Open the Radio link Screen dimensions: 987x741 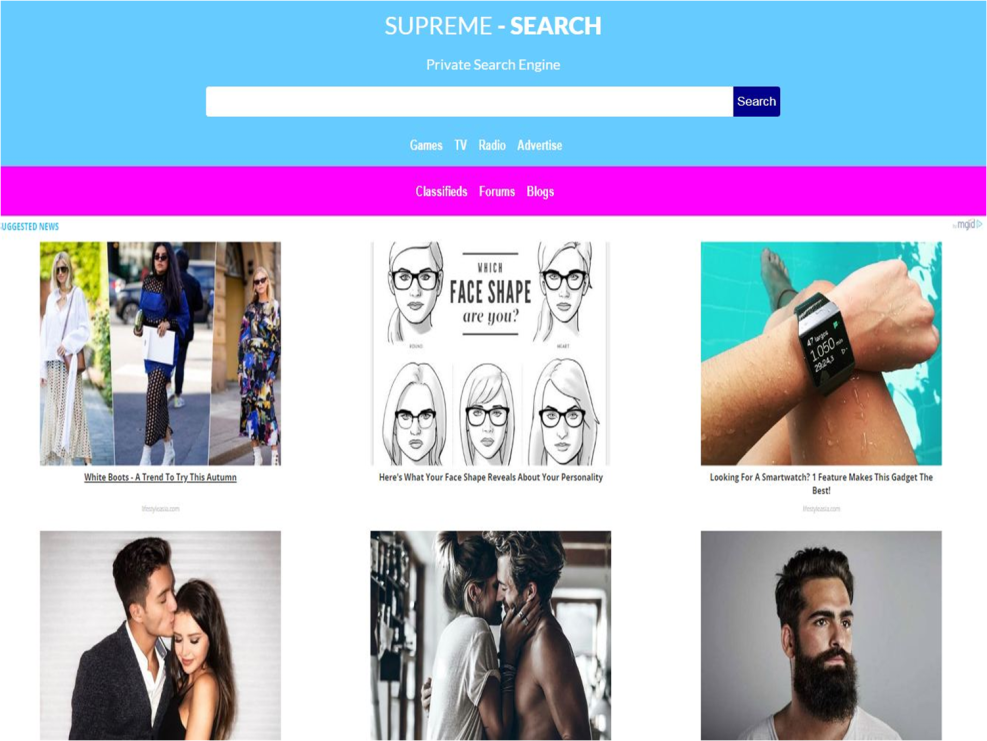492,145
